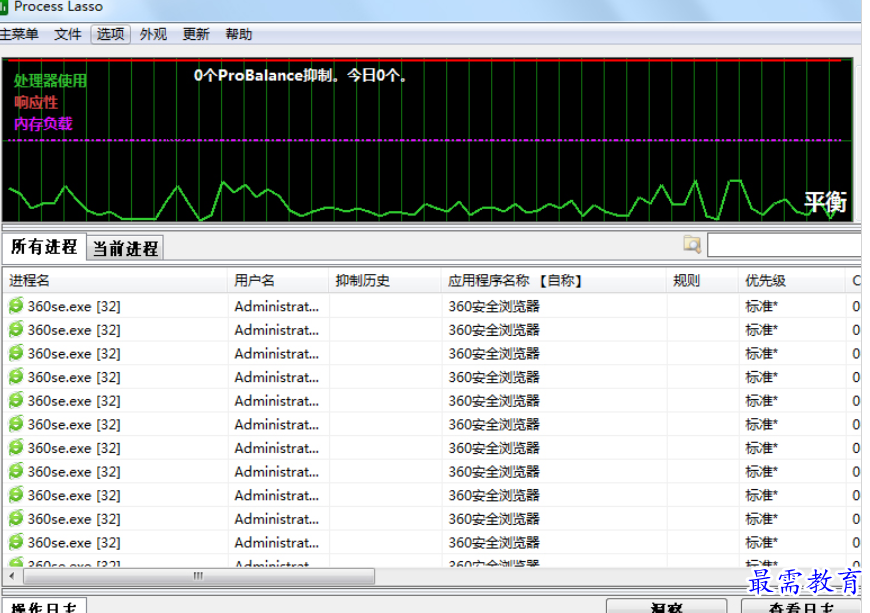Screen dimensions: 870x613
Task: Open the 主菜单 menu
Action: point(19,34)
